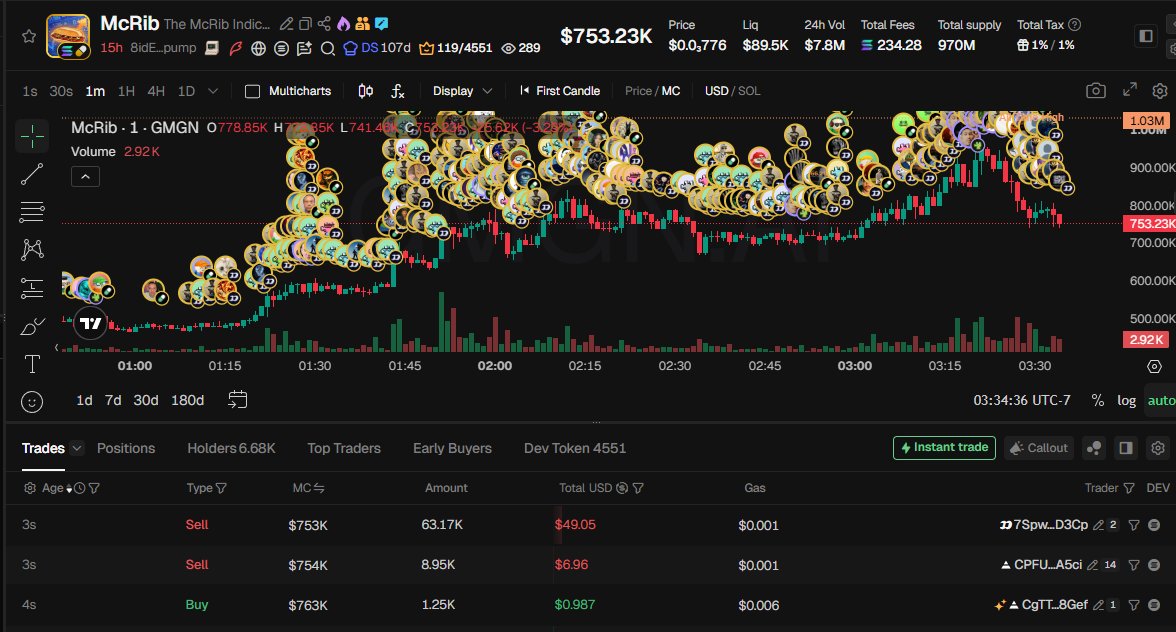Click the purple flame icon in the header
This screenshot has height=632, width=1176.
(x=344, y=24)
